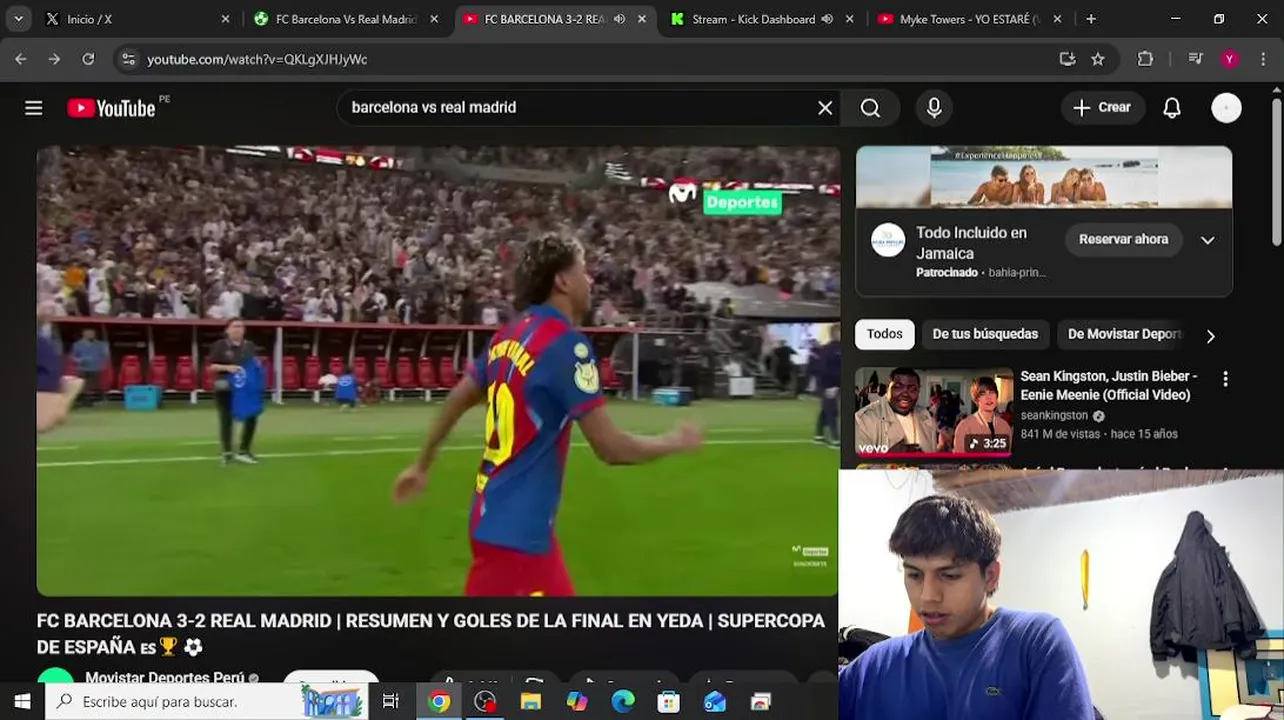Open the Mail app taskbar icon
The height and width of the screenshot is (720, 1284).
point(715,702)
